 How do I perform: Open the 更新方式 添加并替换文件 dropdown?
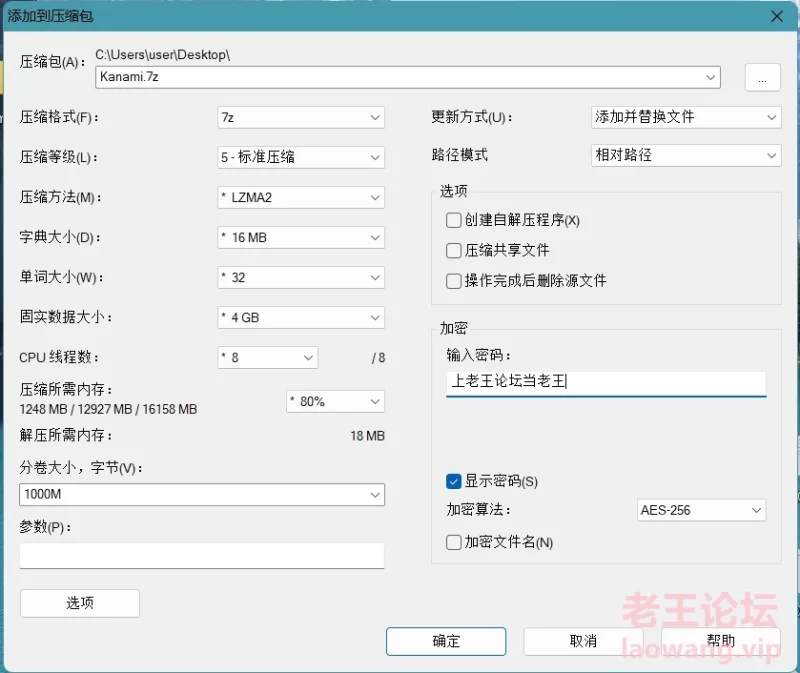pos(686,117)
